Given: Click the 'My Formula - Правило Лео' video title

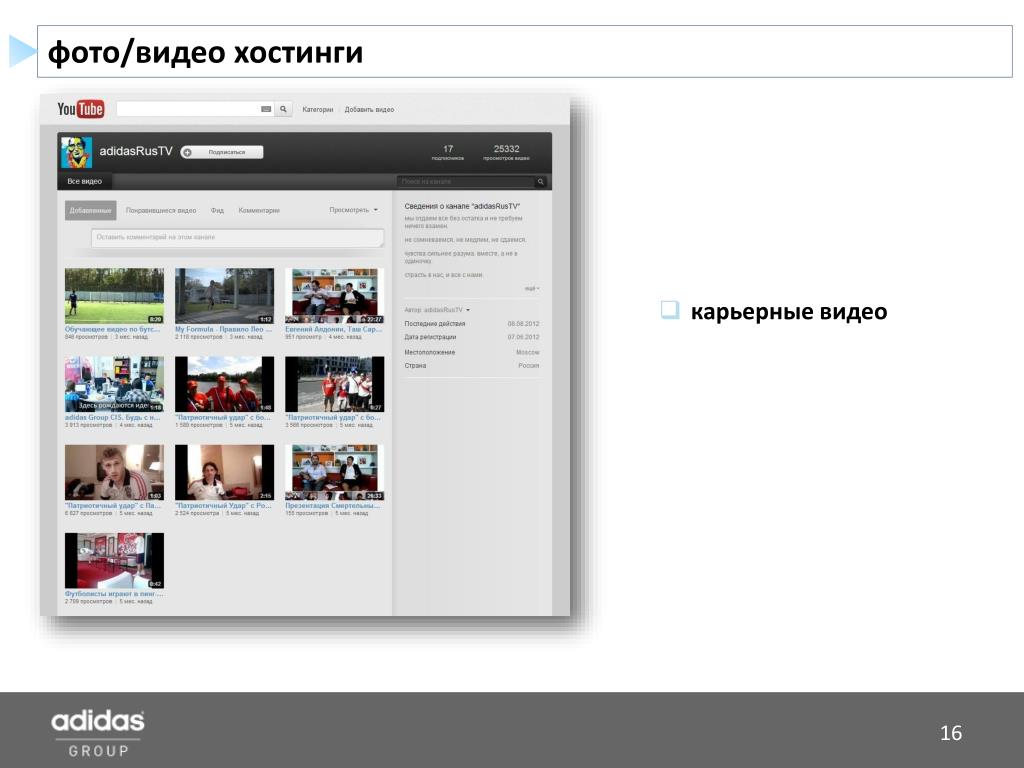Looking at the screenshot, I should pos(223,329).
